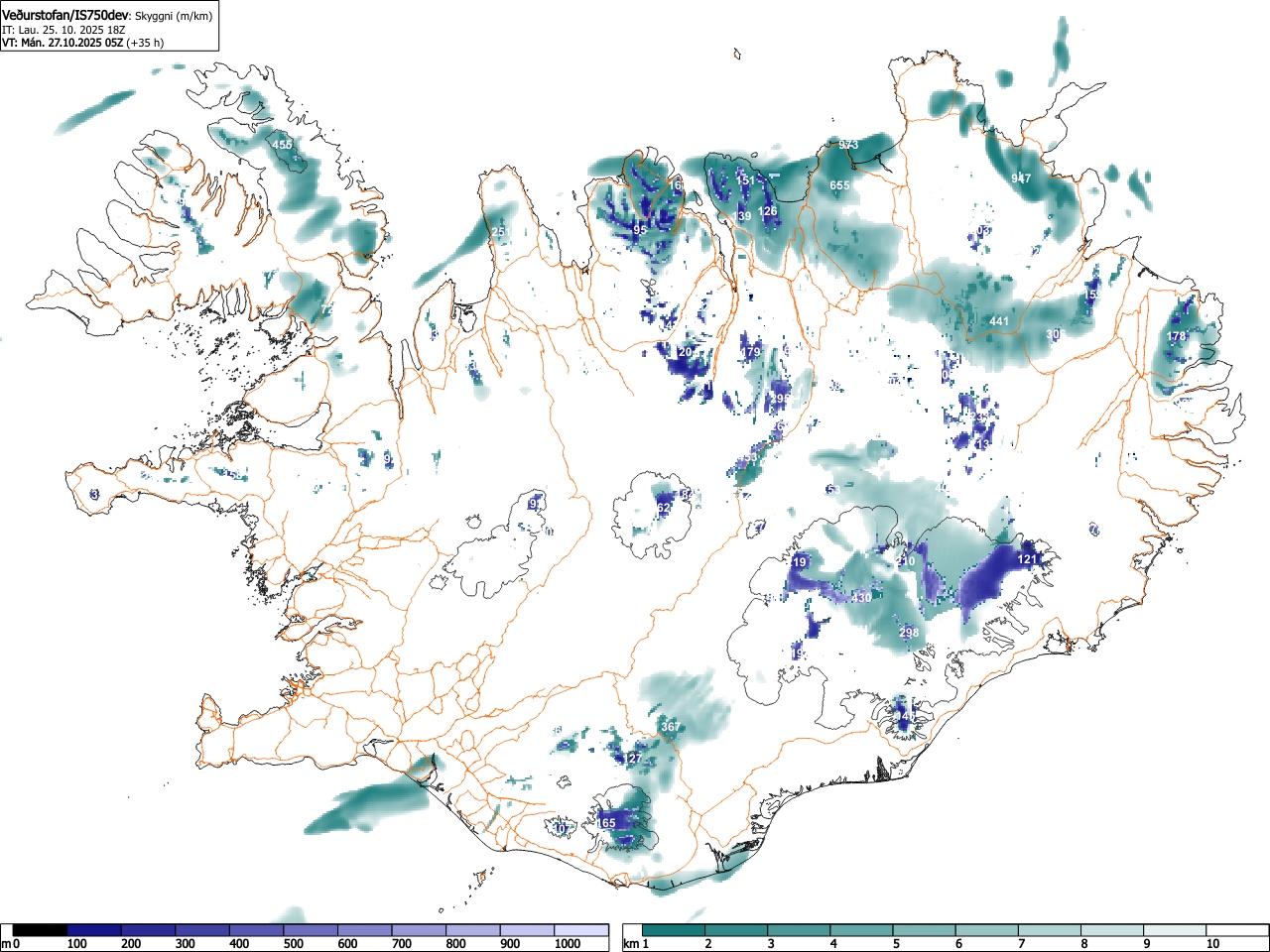
Task: Click the visibility value 430 on the glacier
Action: pos(862,598)
